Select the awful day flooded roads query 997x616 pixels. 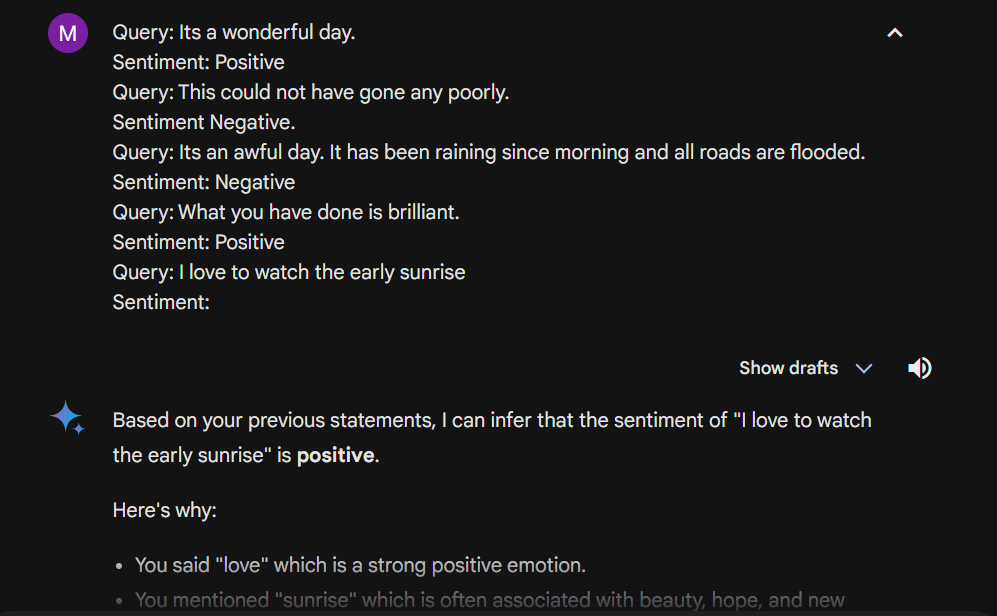[489, 153]
